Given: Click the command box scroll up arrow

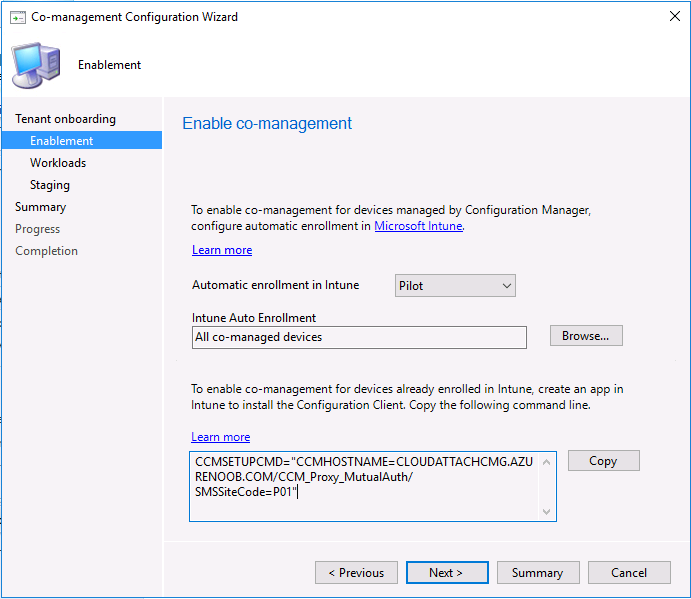Looking at the screenshot, I should [x=546, y=462].
